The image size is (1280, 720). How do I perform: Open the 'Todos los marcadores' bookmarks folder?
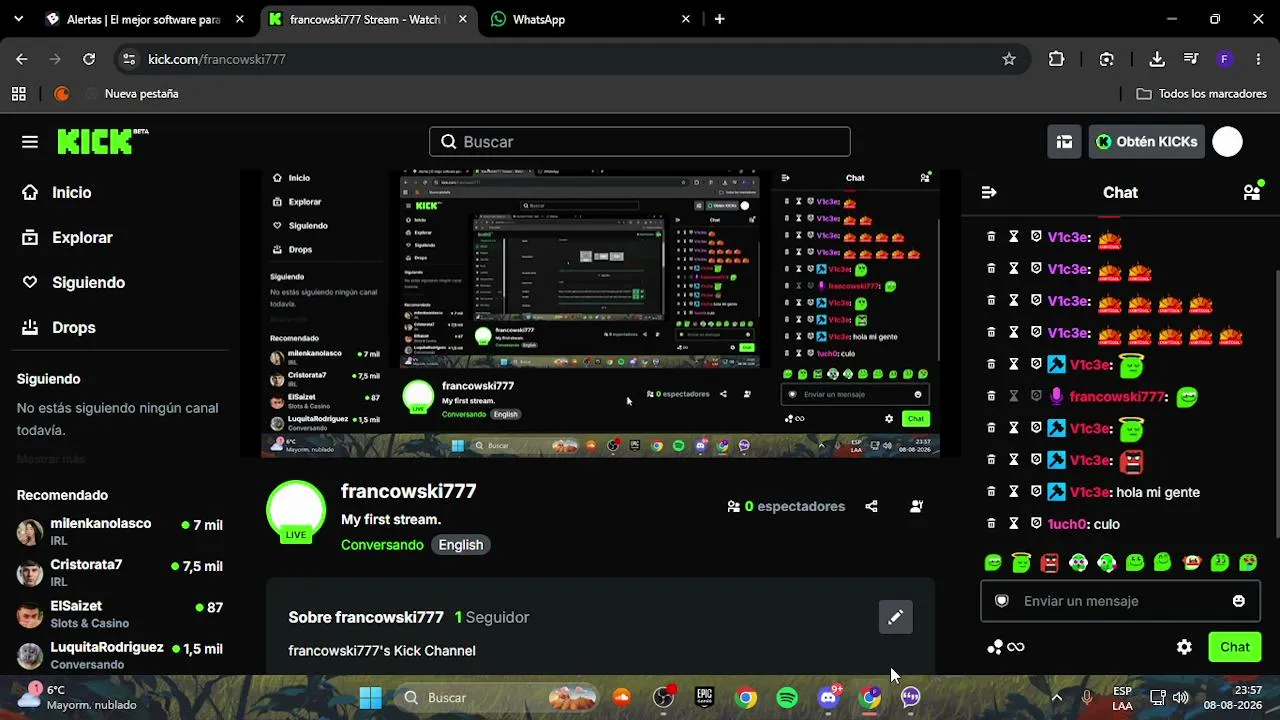(1202, 93)
